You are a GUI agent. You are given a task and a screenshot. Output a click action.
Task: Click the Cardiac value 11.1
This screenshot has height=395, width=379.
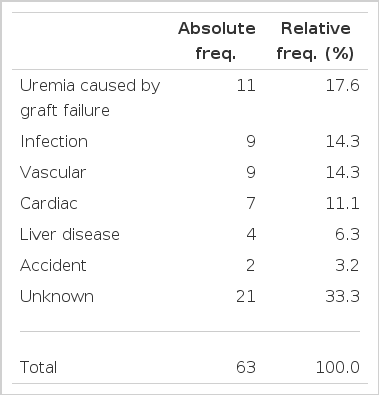click(342, 203)
